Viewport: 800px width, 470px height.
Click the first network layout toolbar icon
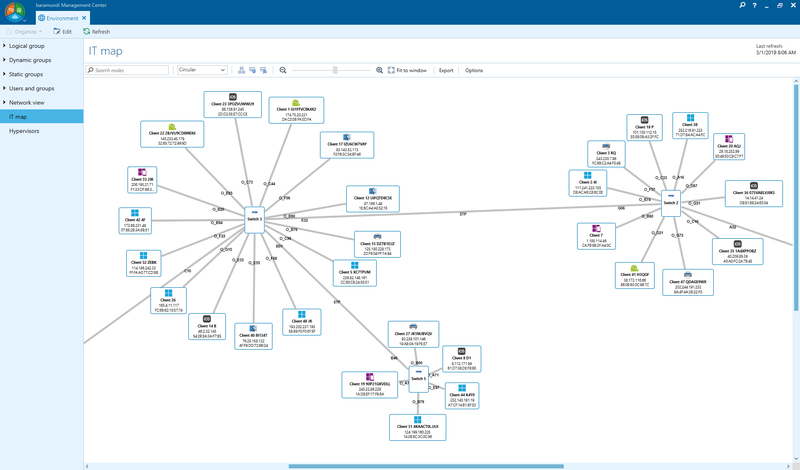tap(241, 71)
